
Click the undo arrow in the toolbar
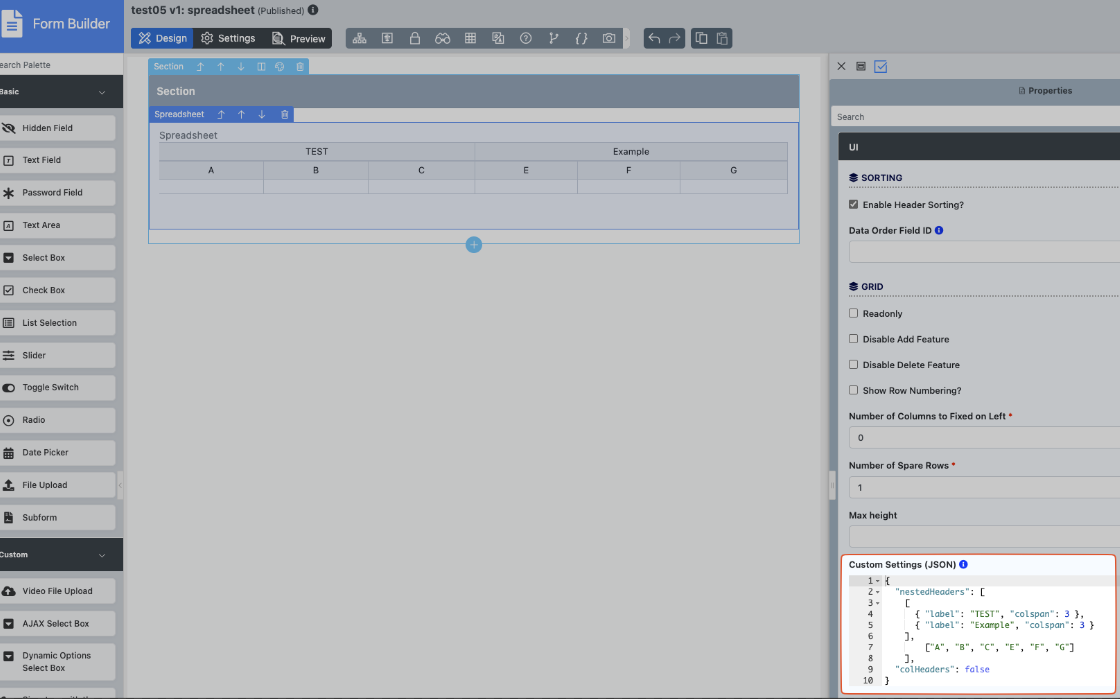pos(654,38)
